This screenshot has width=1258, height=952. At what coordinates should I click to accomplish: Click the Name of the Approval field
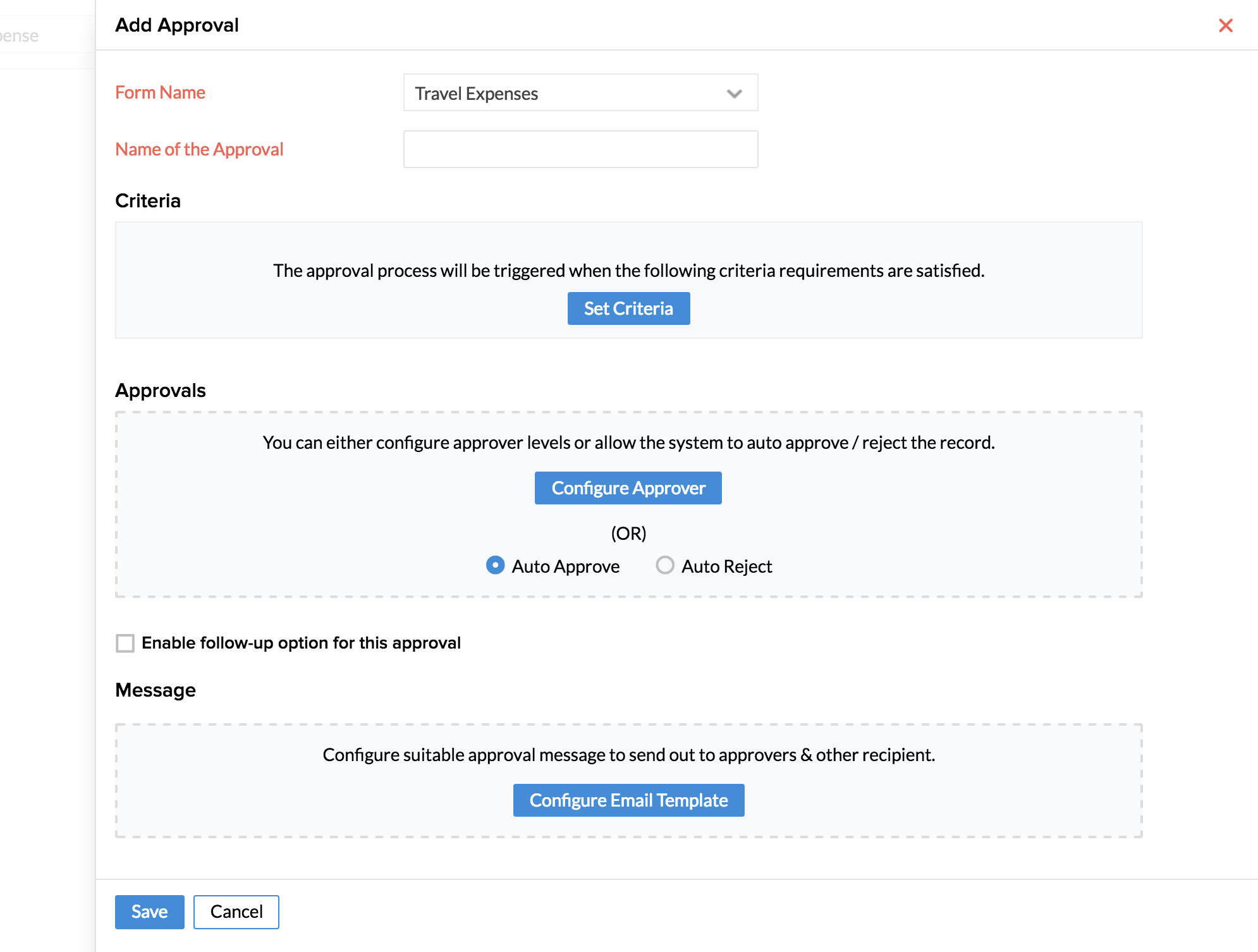tap(580, 149)
